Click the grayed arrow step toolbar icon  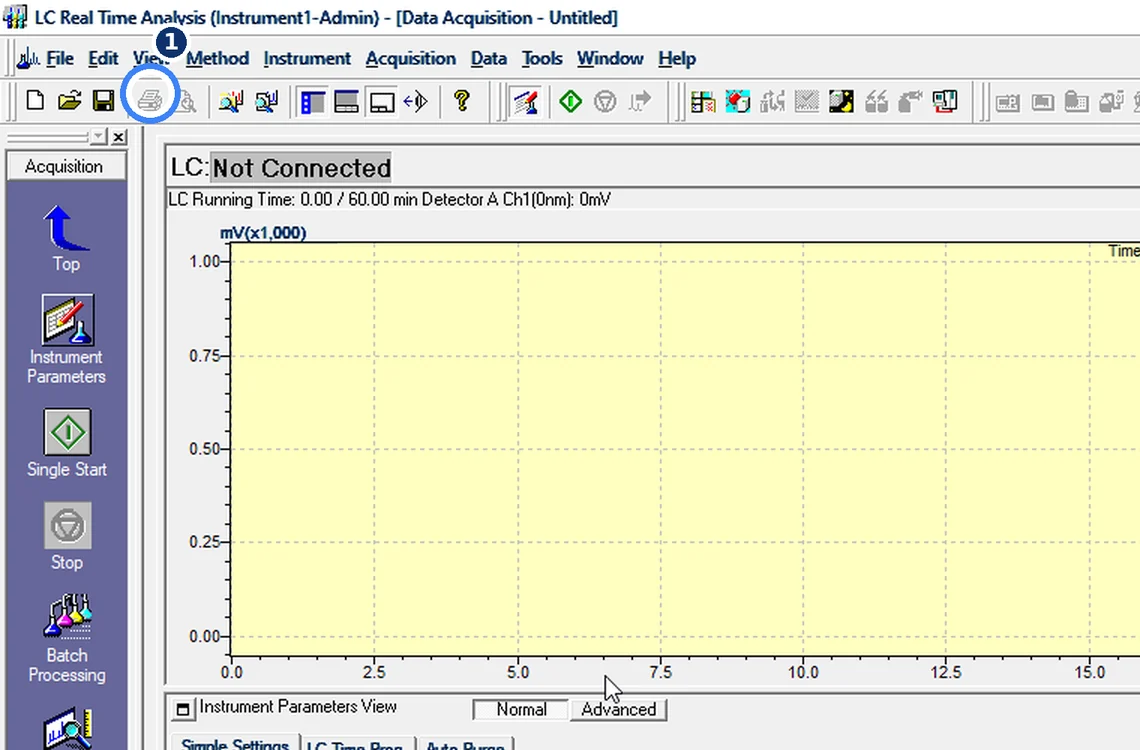pyautogui.click(x=640, y=101)
